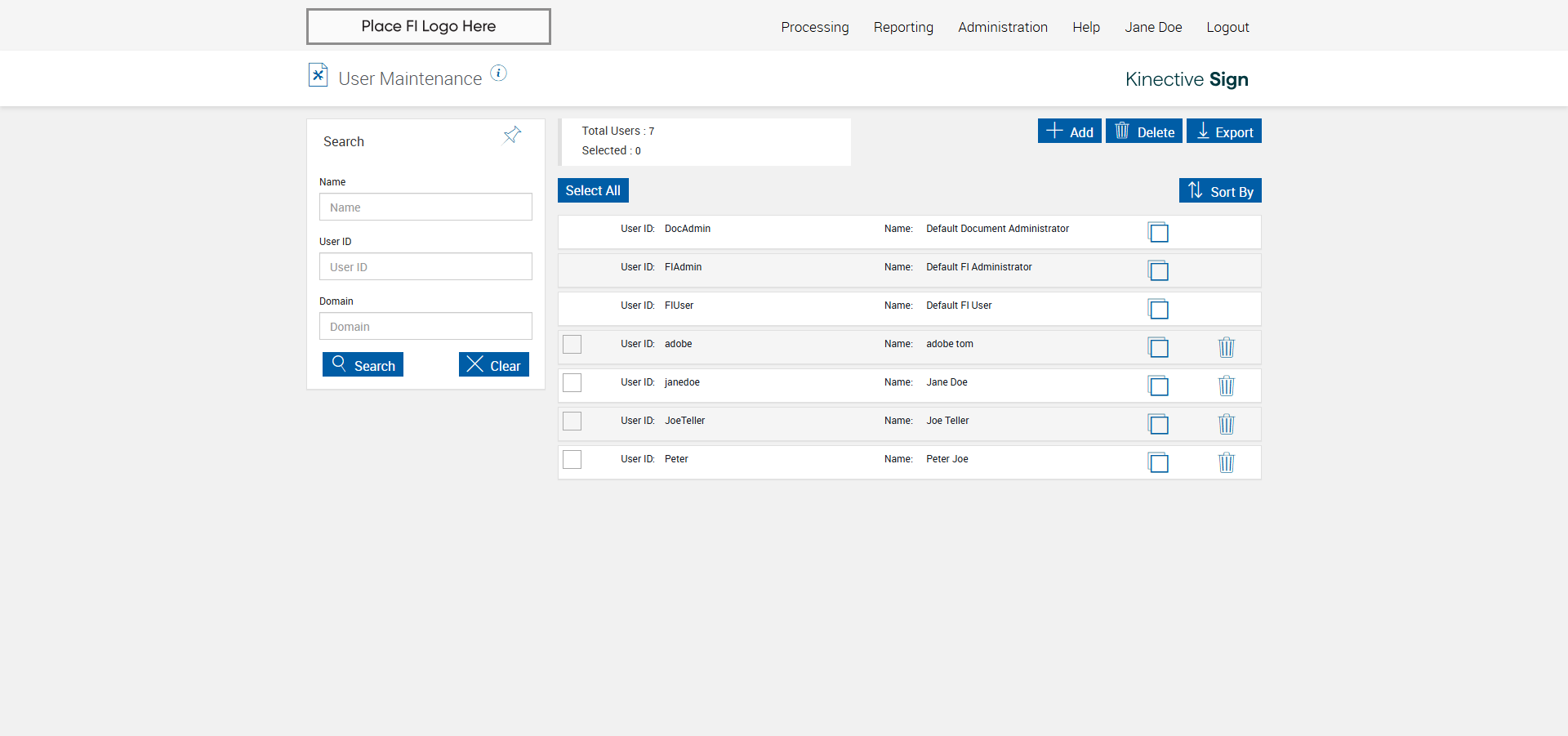
Task: Click the User Maintenance page icon
Action: 318,75
